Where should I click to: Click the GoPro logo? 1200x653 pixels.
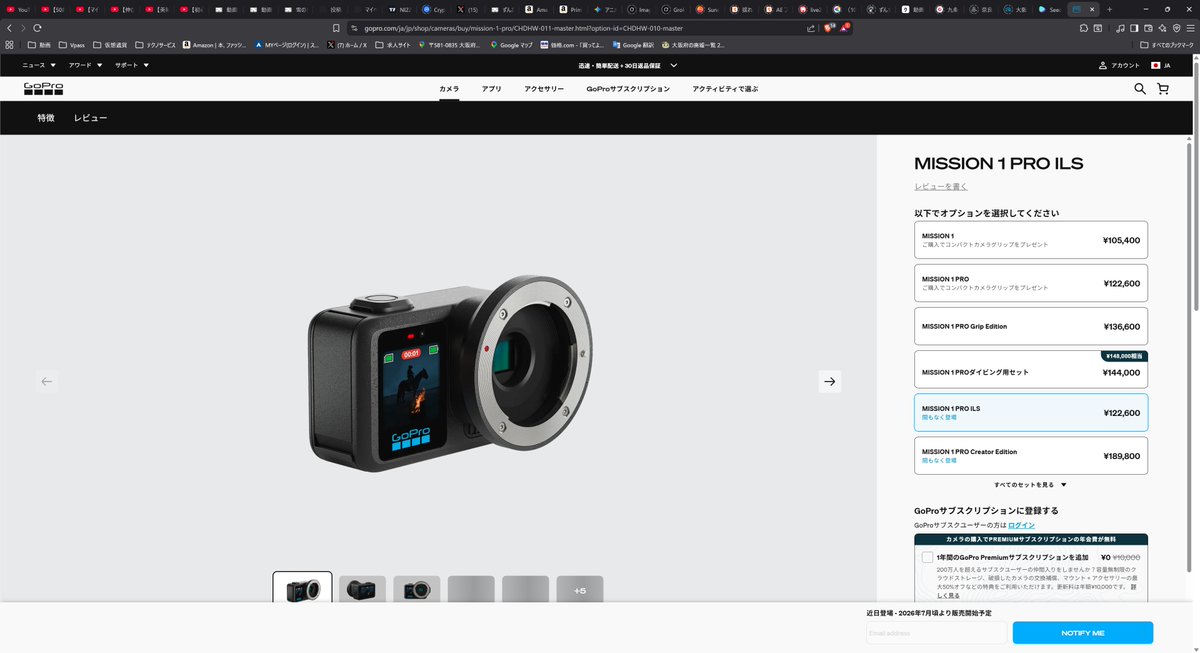tap(43, 88)
